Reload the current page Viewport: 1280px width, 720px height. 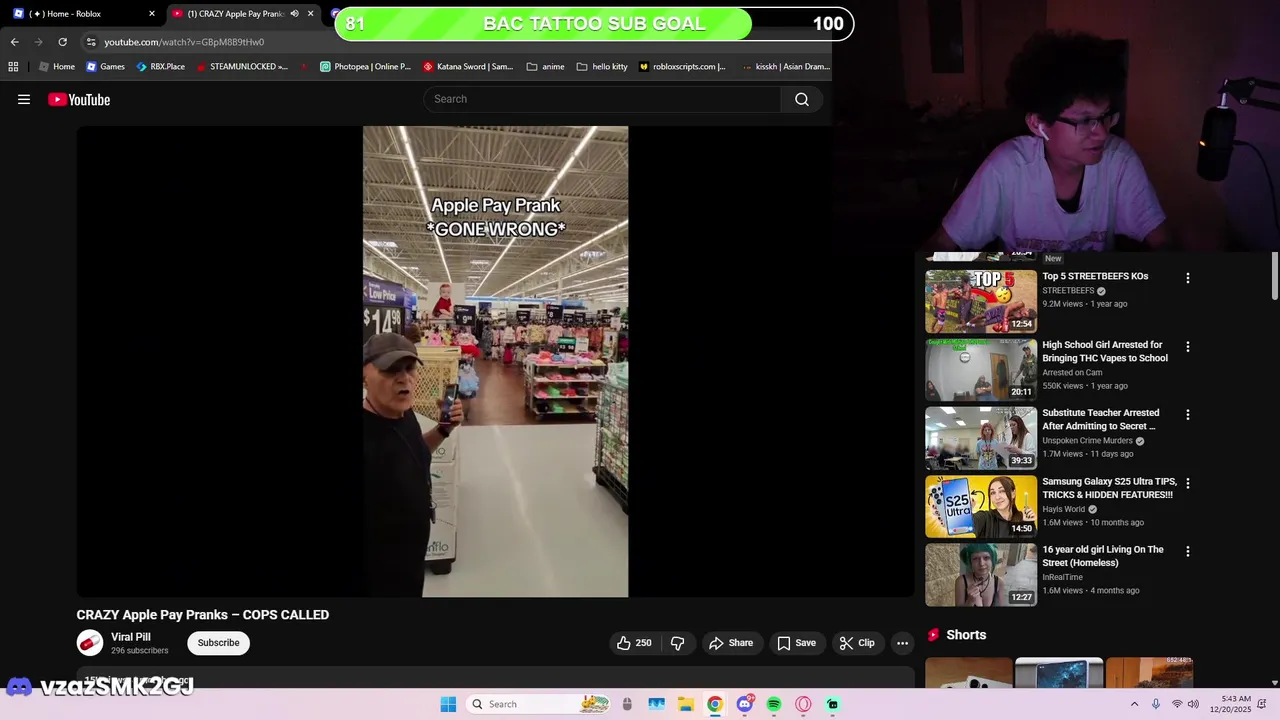[62, 42]
